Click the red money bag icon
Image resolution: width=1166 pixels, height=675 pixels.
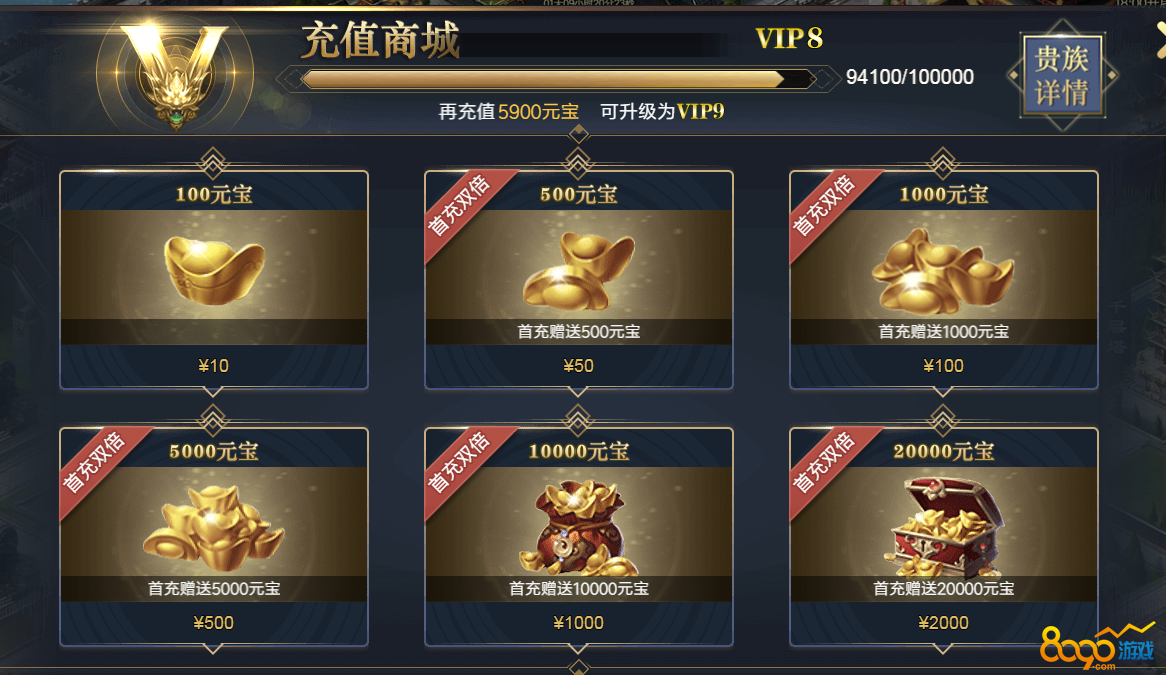(579, 528)
